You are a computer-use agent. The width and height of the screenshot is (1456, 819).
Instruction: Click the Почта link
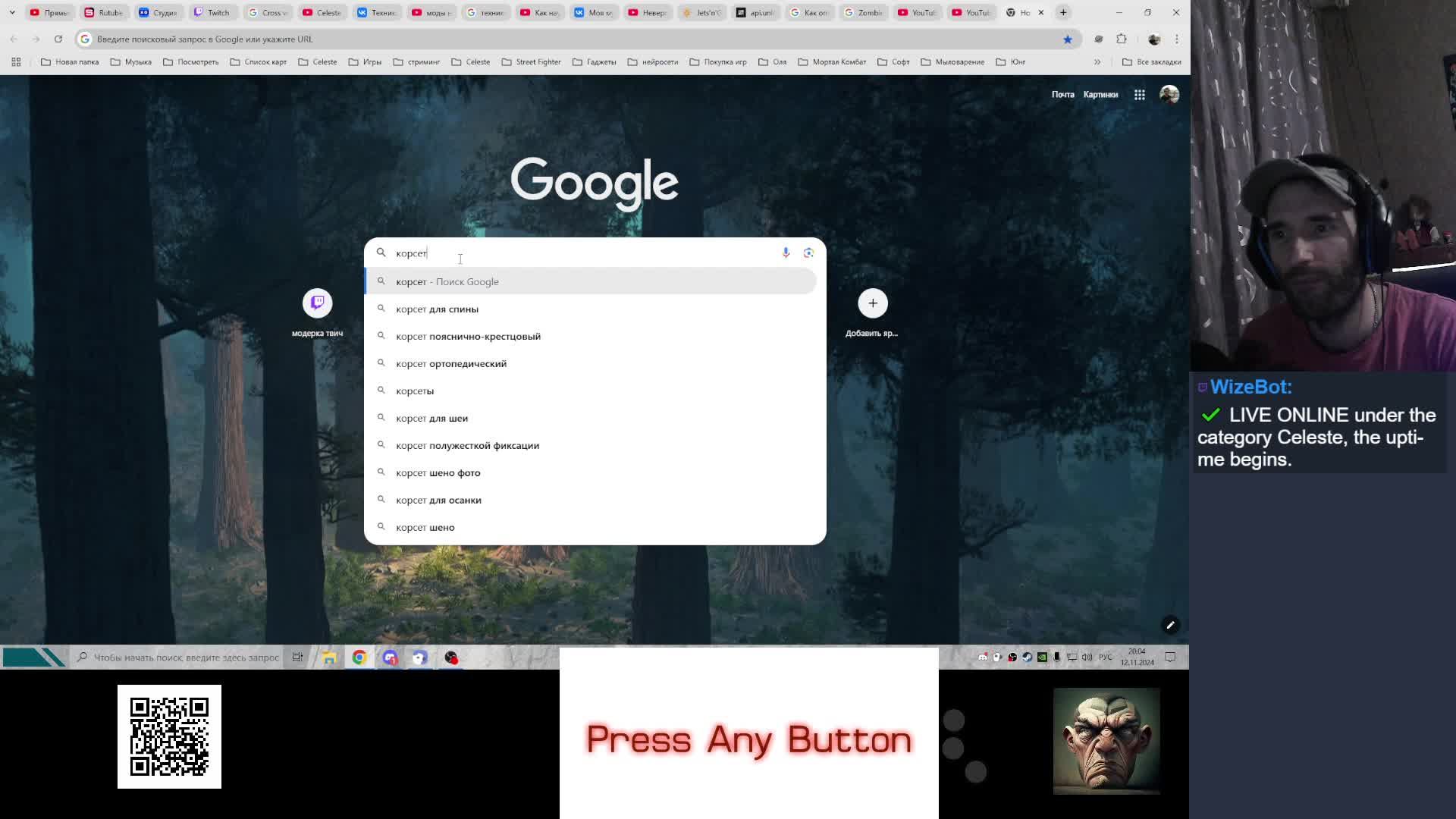click(1062, 95)
